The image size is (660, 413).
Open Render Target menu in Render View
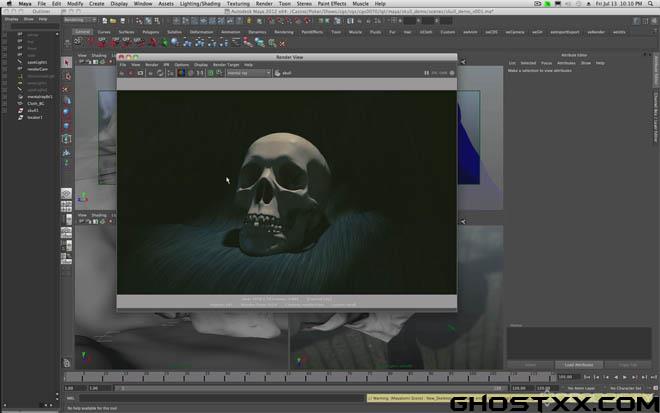[226, 65]
